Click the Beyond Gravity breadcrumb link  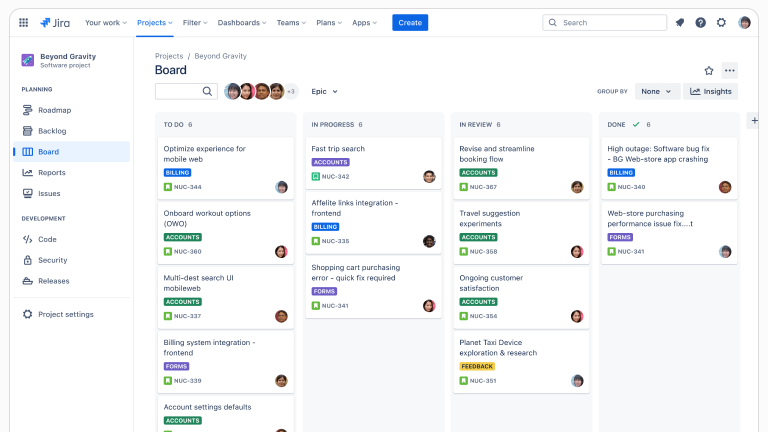(220, 56)
